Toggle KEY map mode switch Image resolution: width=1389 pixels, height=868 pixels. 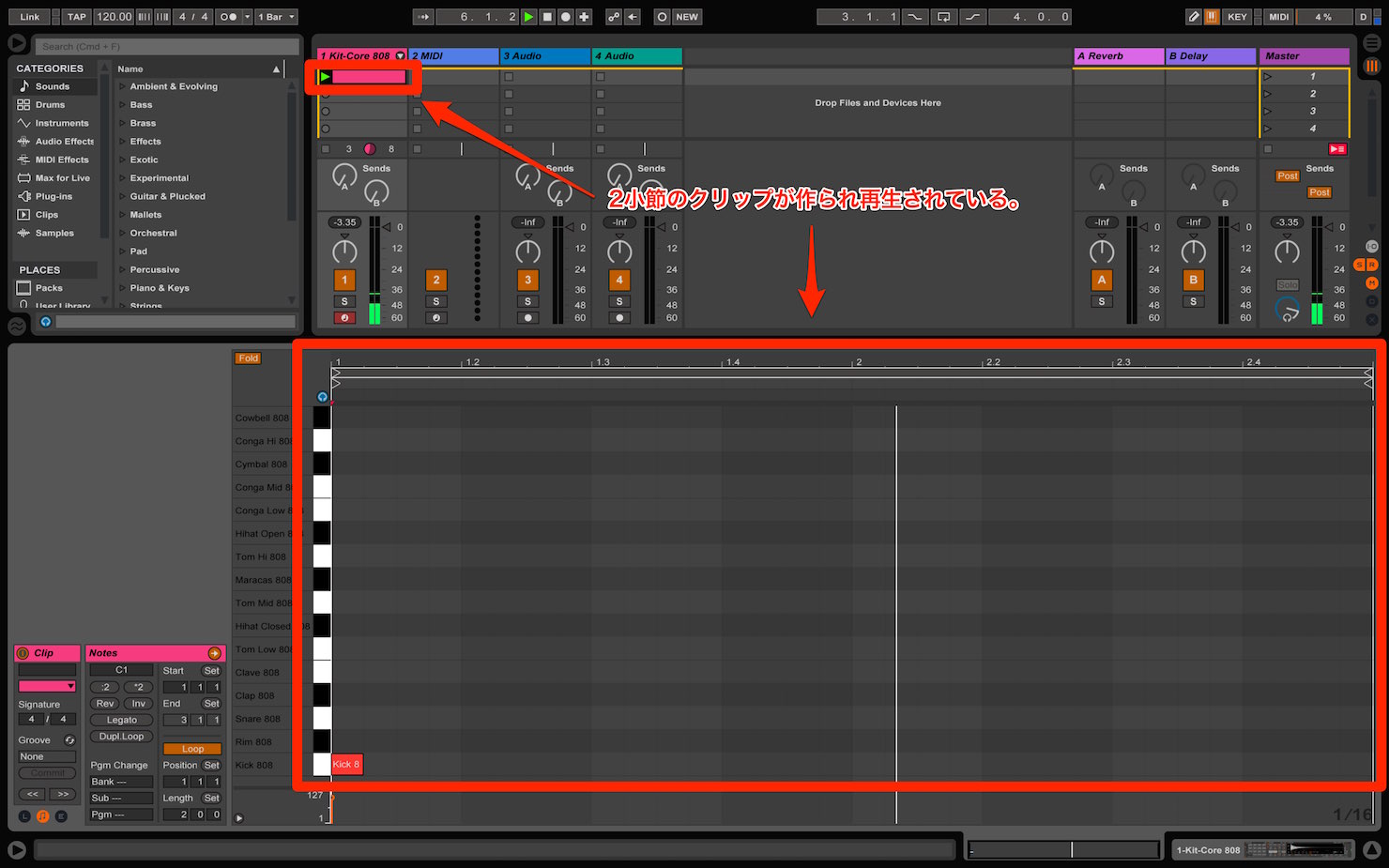click(1237, 17)
